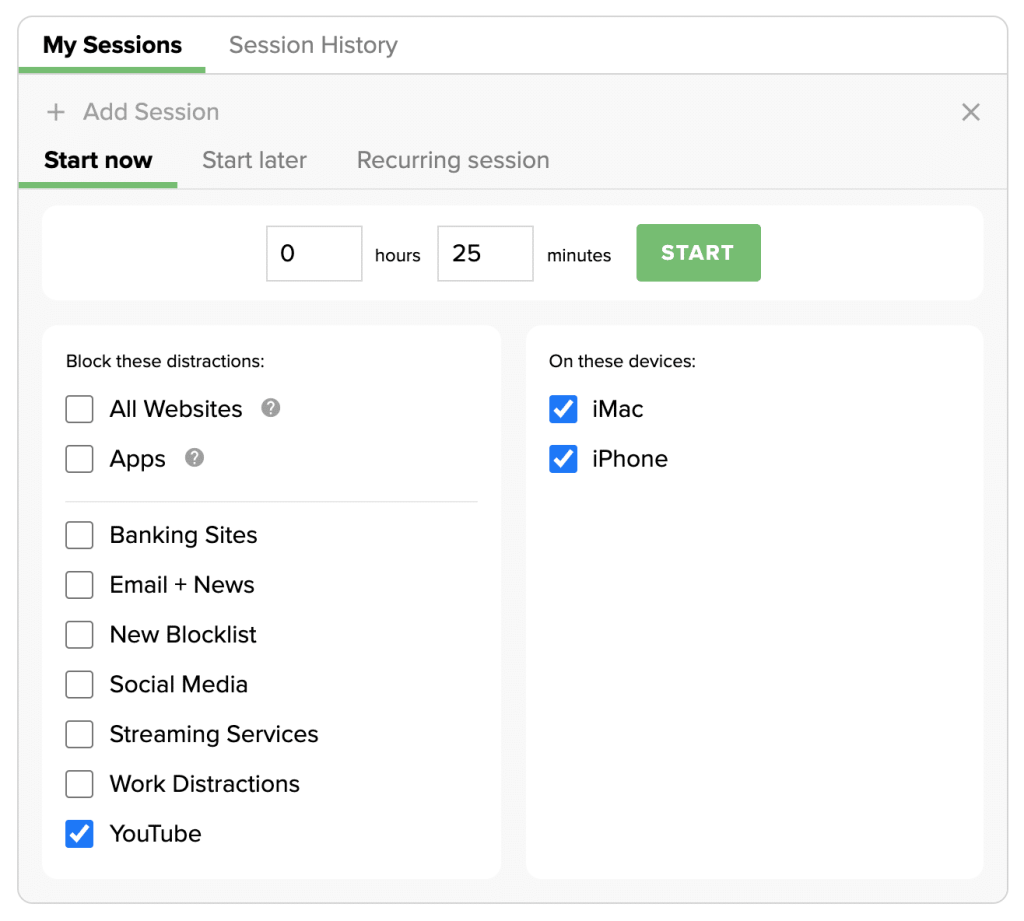Enable the Email + News blocklist
1024x921 pixels.
pyautogui.click(x=79, y=585)
